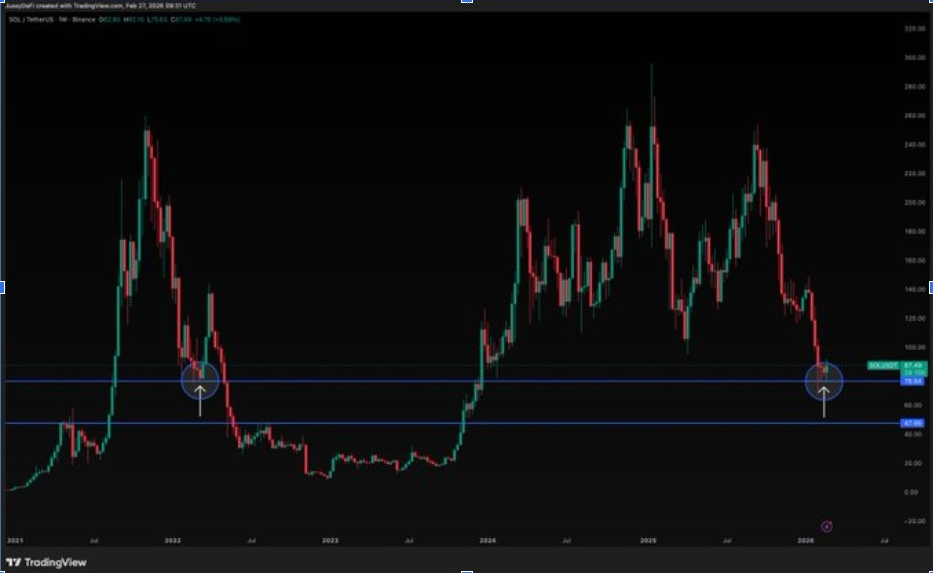Click the Jul label between 2025 and 2026
The image size is (933, 573).
[x=727, y=541]
